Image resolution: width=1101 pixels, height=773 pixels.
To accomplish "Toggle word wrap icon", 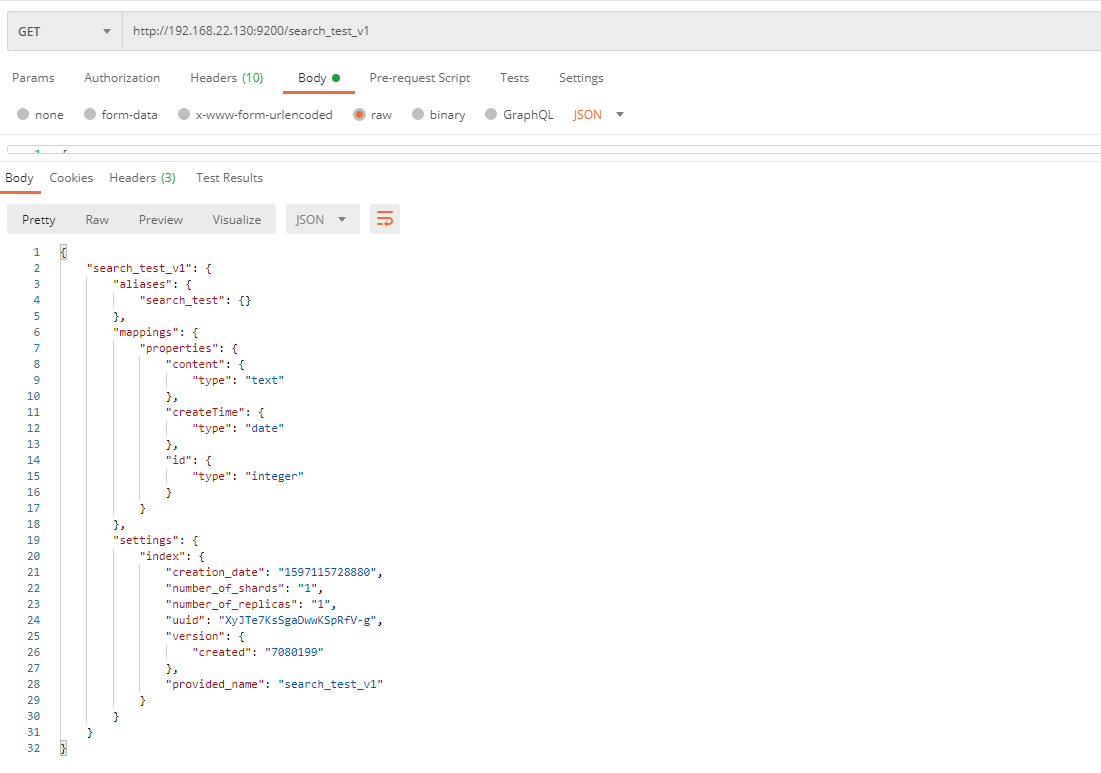I will (x=385, y=219).
